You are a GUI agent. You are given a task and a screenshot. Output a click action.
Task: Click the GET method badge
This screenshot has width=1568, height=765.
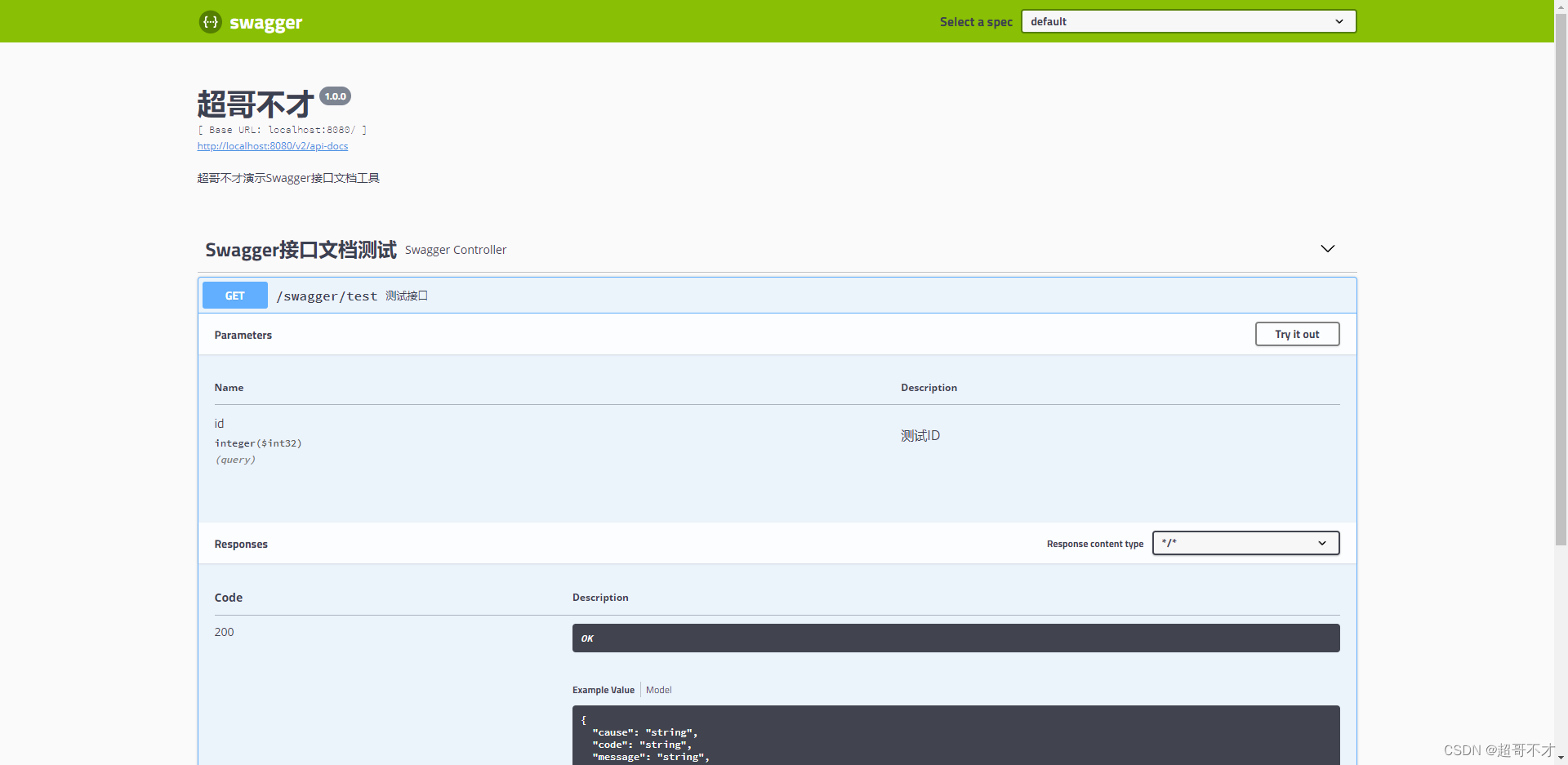235,296
